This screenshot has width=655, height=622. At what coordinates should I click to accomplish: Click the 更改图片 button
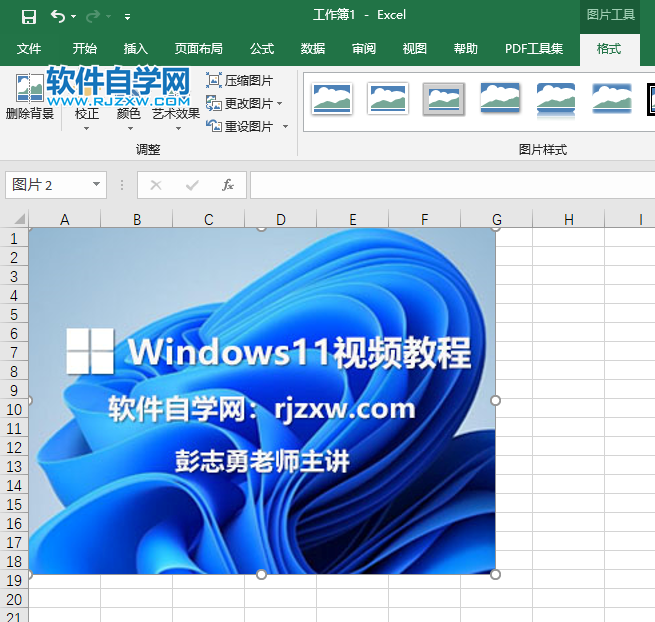click(x=239, y=103)
